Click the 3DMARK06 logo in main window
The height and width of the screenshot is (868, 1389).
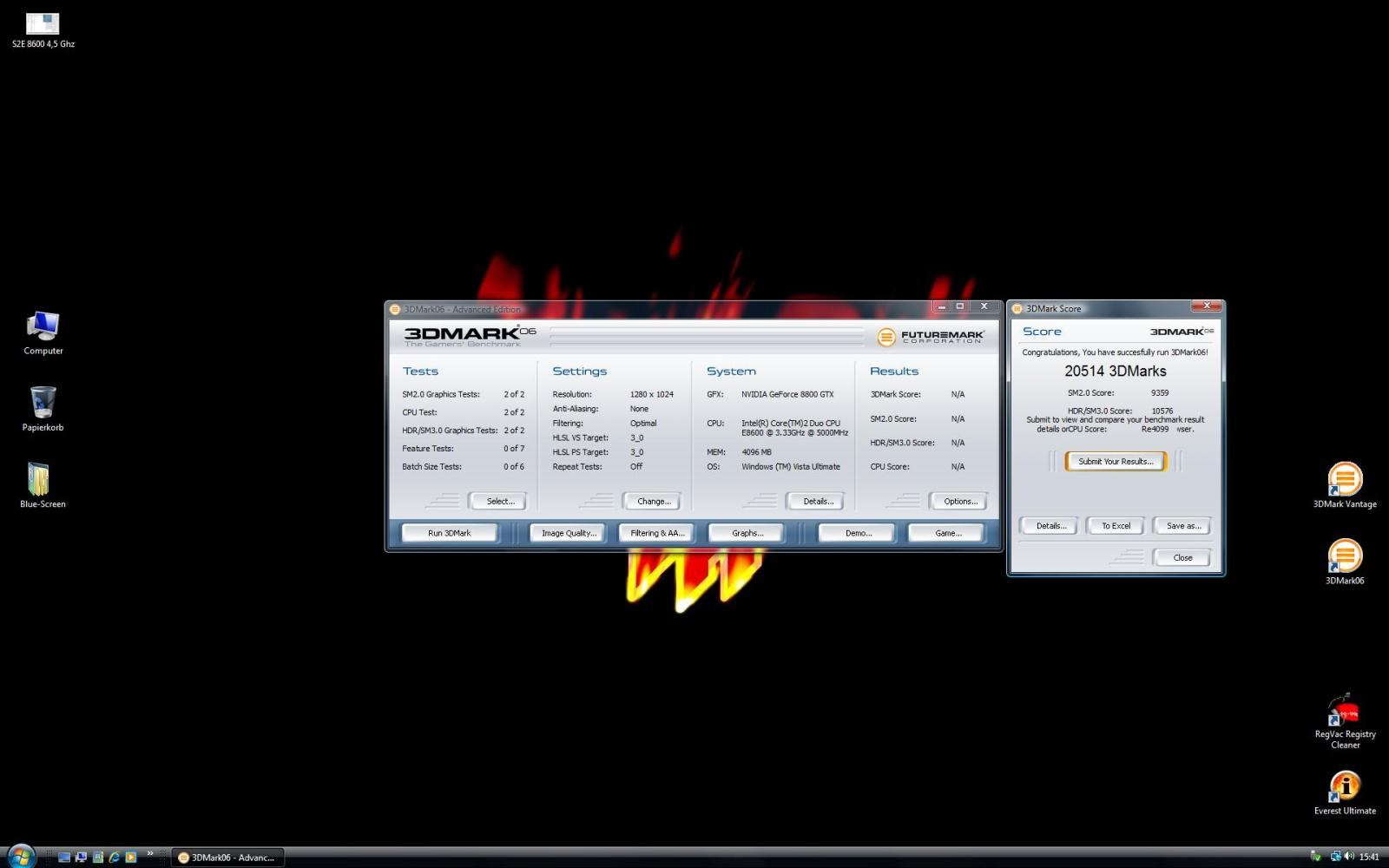click(470, 335)
